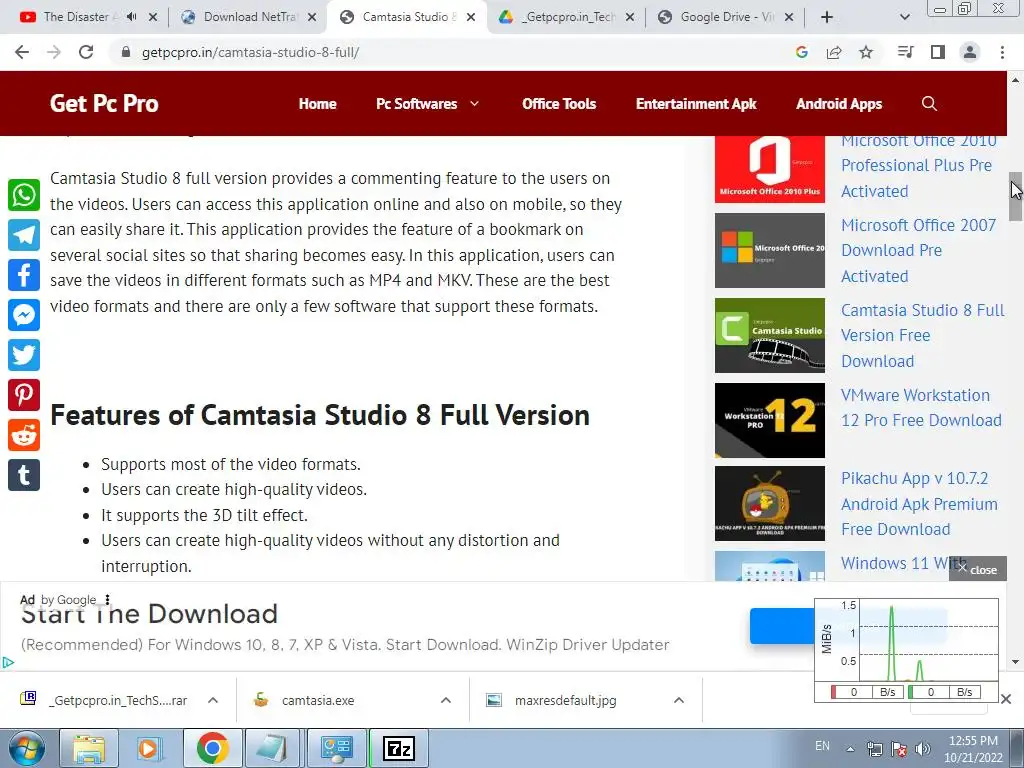Open ad options three-dot icon
The image size is (1024, 768).
(x=108, y=600)
